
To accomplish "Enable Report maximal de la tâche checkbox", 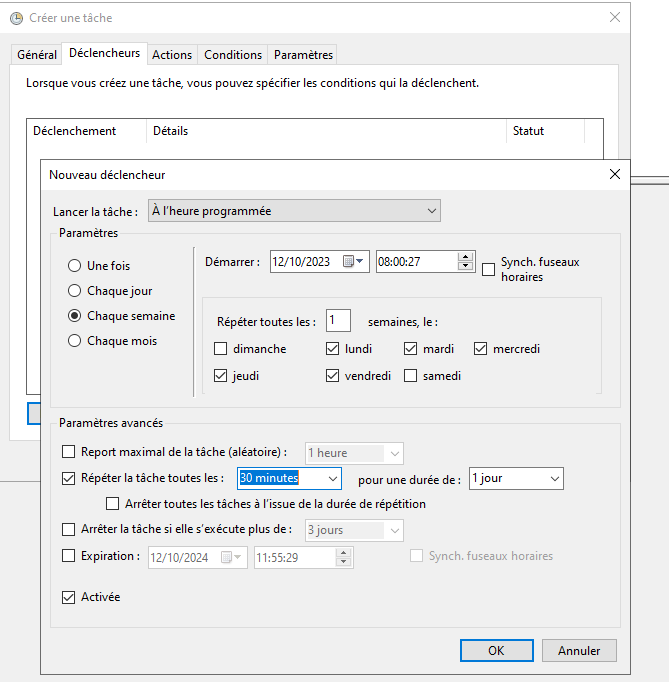I will pyautogui.click(x=68, y=452).
